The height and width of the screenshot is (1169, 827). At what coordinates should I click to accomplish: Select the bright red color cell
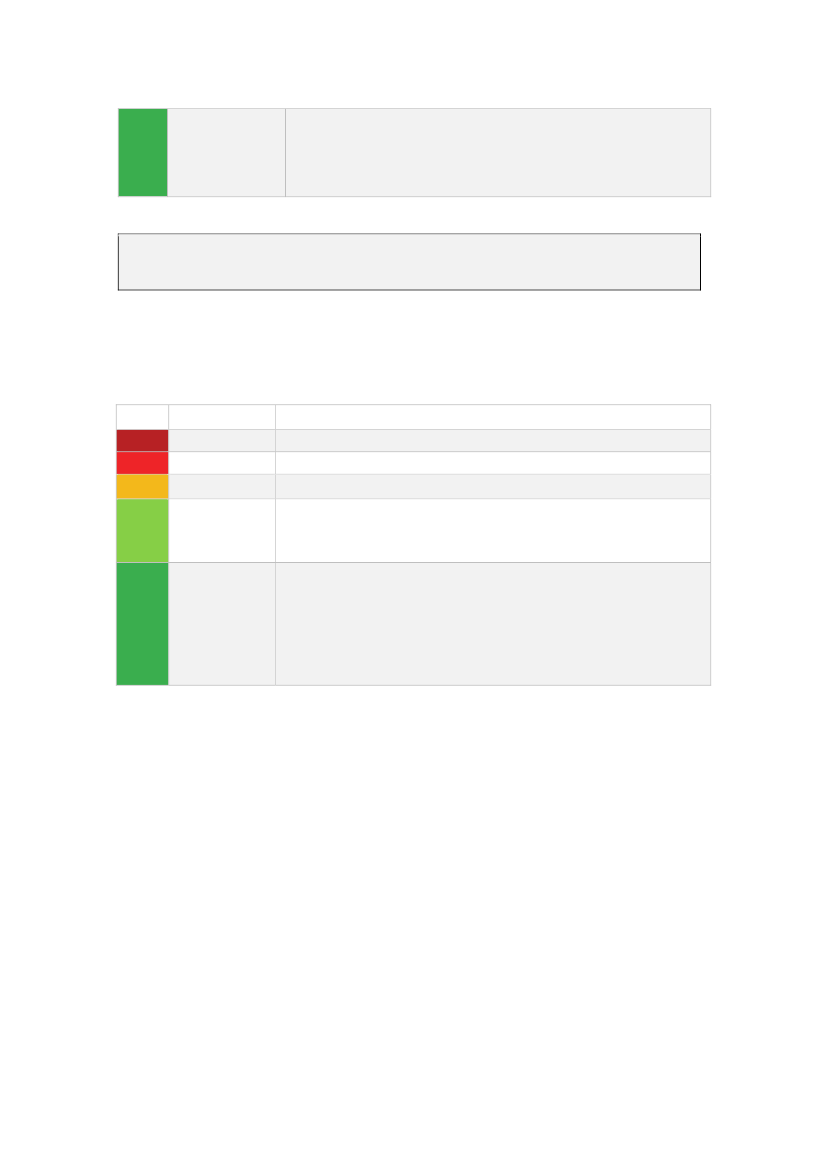[x=142, y=462]
